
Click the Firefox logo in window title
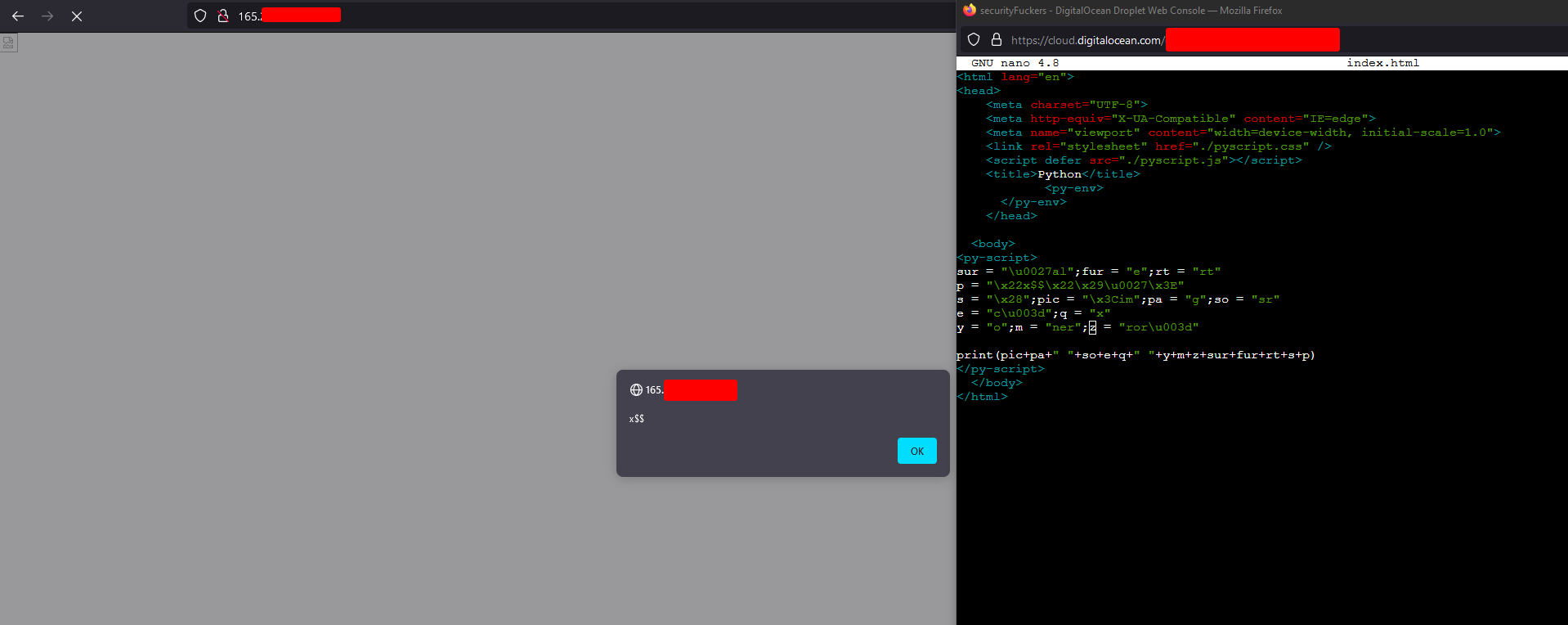click(970, 11)
